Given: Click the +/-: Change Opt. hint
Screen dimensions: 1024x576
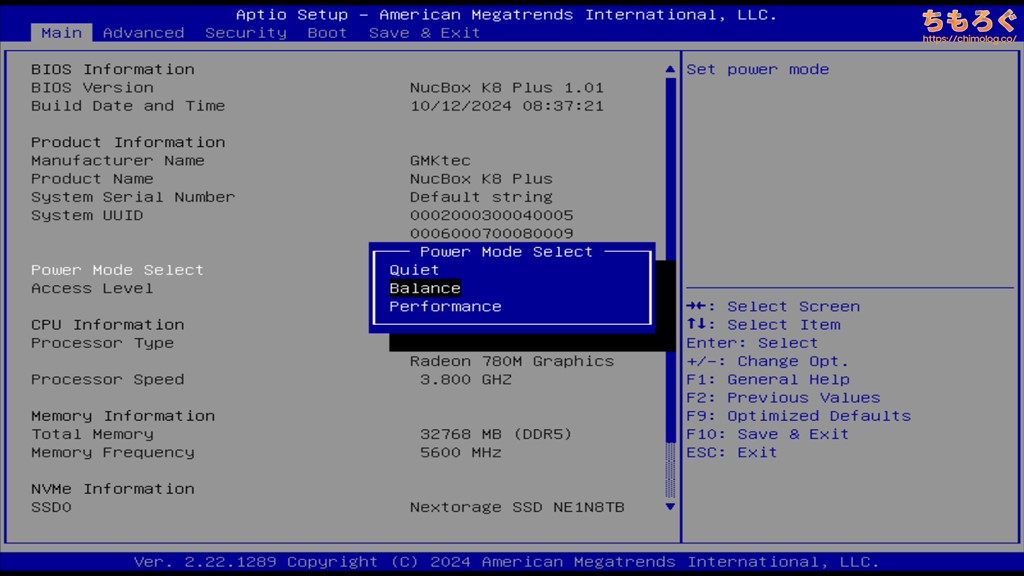Looking at the screenshot, I should click(x=767, y=361).
